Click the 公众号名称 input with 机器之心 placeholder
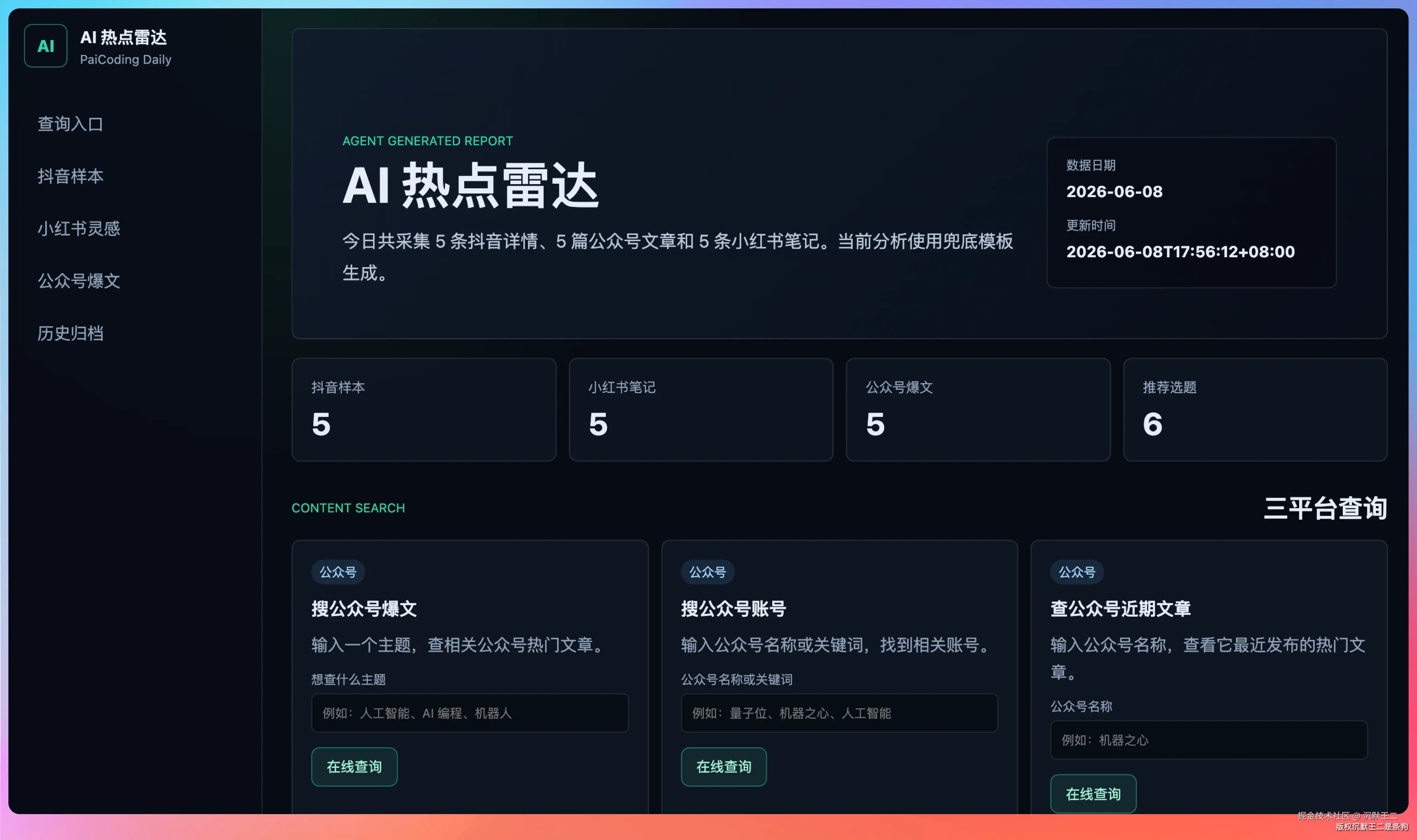1417x840 pixels. 1209,740
